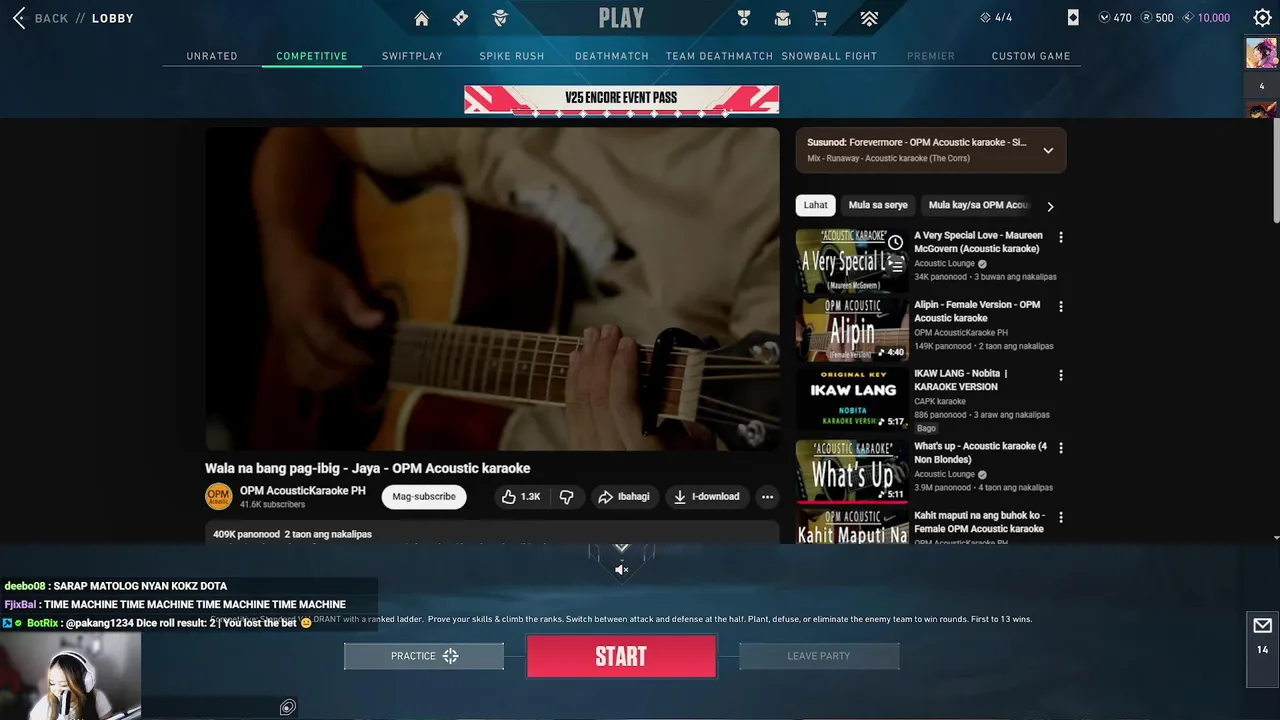Click the overlay icon at bottom left
The width and height of the screenshot is (1280, 720).
pos(287,707)
